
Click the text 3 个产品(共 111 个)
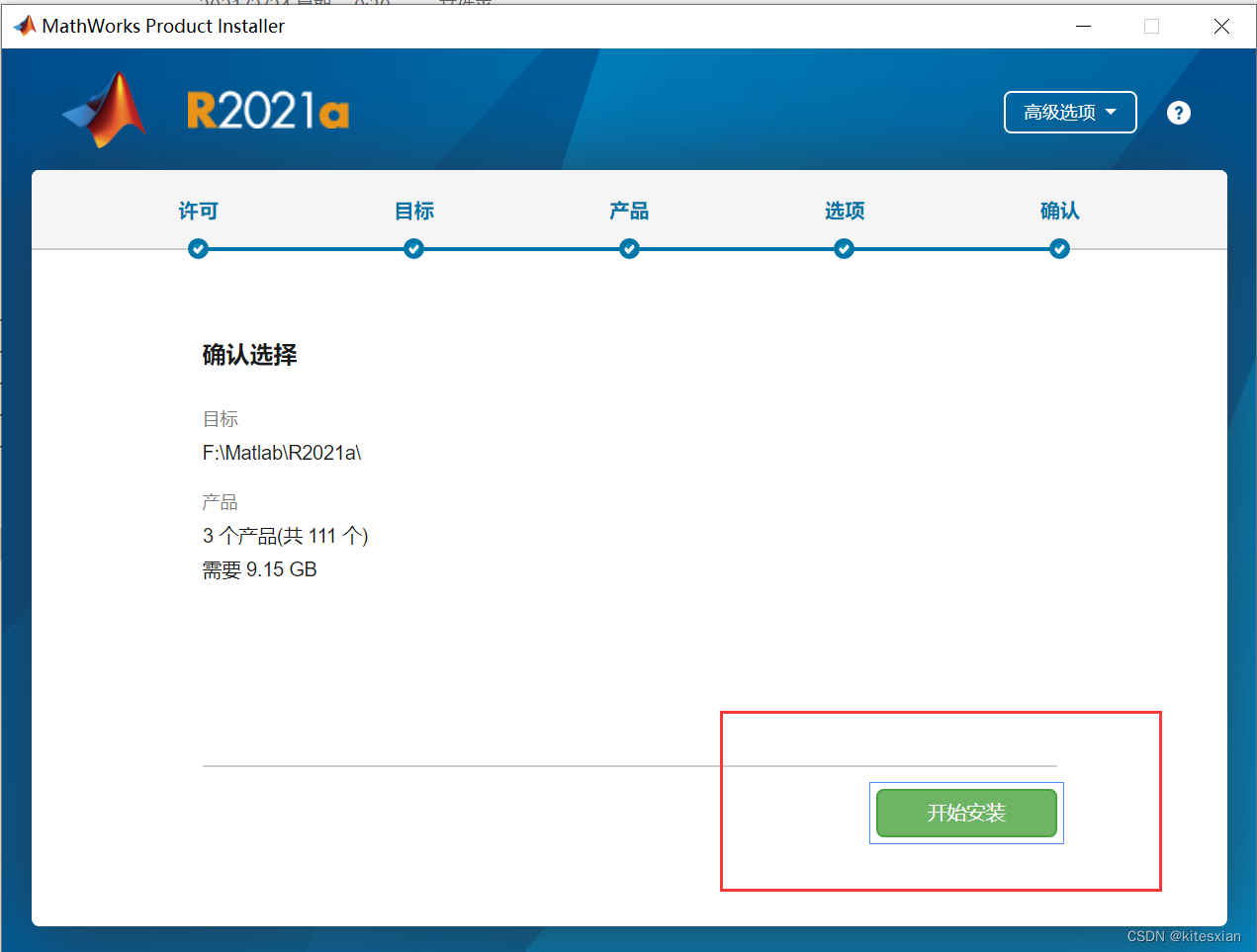pos(285,536)
